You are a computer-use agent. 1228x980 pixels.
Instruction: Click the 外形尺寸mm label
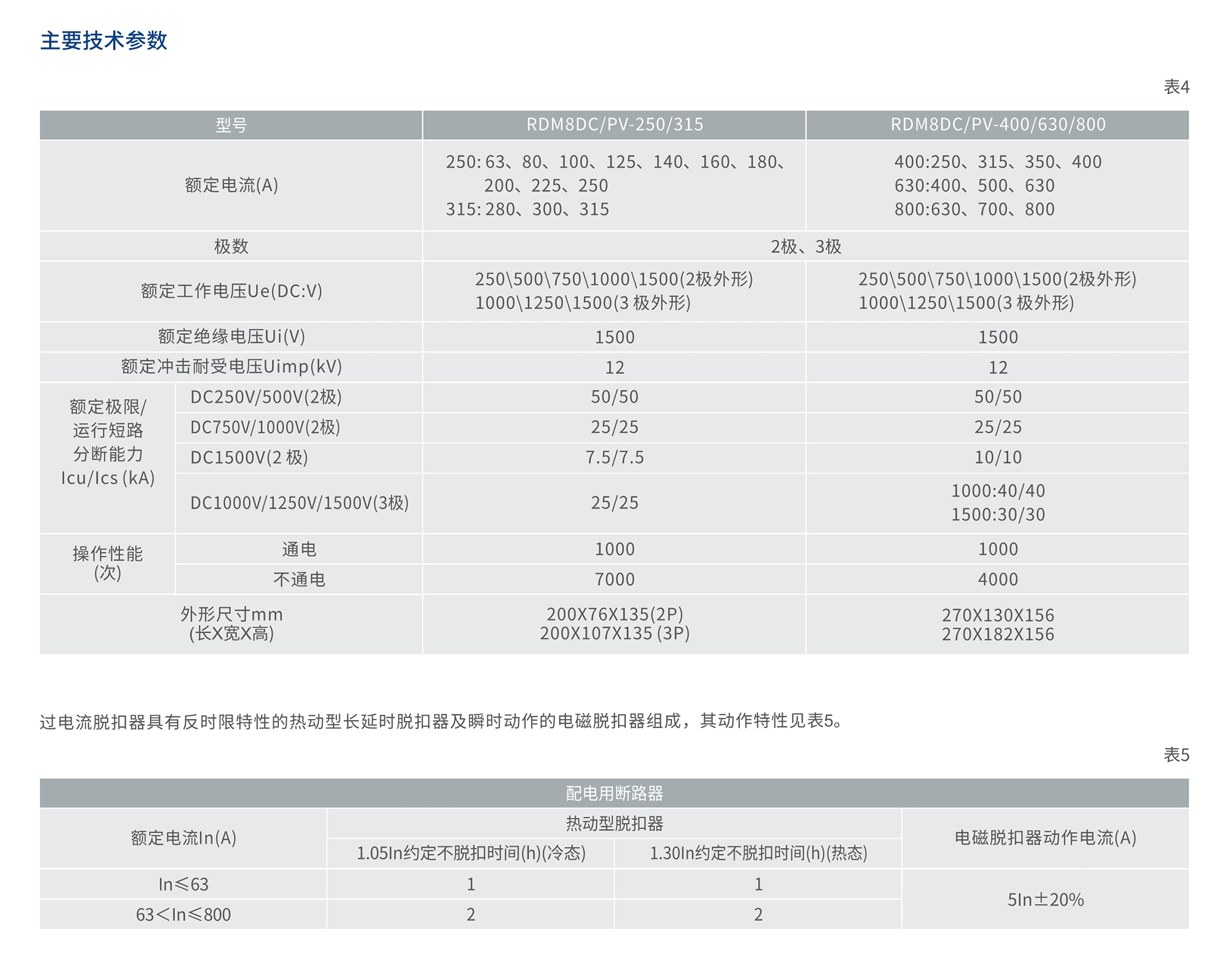(x=231, y=615)
